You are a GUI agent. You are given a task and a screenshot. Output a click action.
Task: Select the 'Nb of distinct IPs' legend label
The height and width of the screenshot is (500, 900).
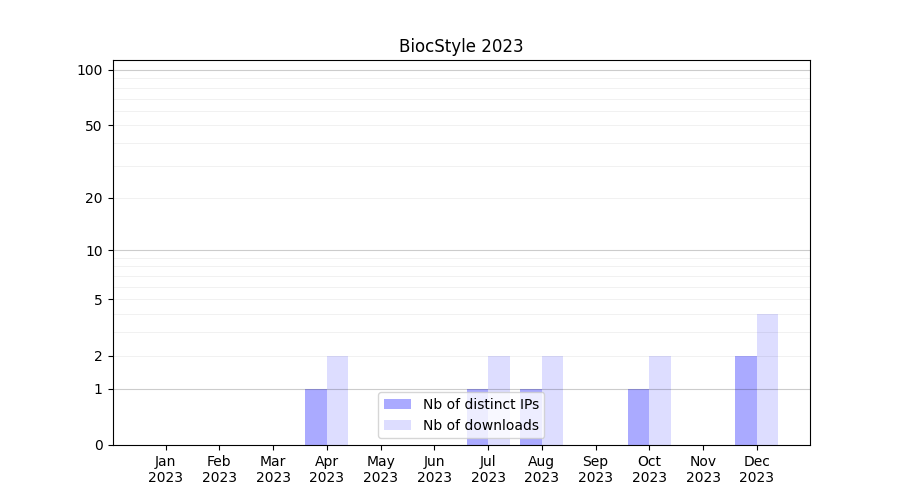click(480, 404)
